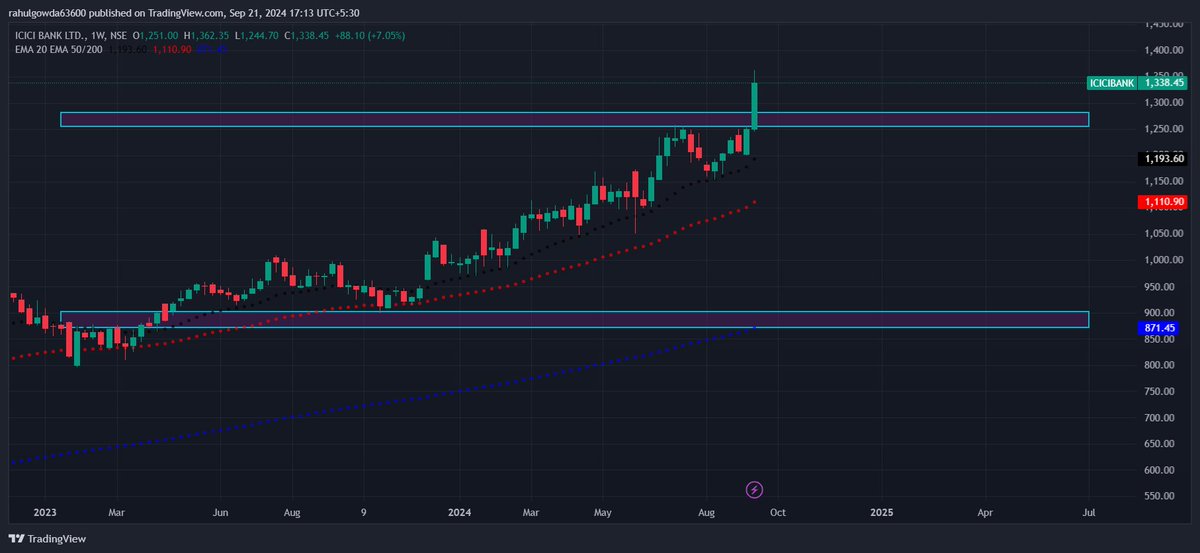Screen dimensions: 1200x553
Task: Click the TradingView logo at the bottom left
Action: point(48,538)
